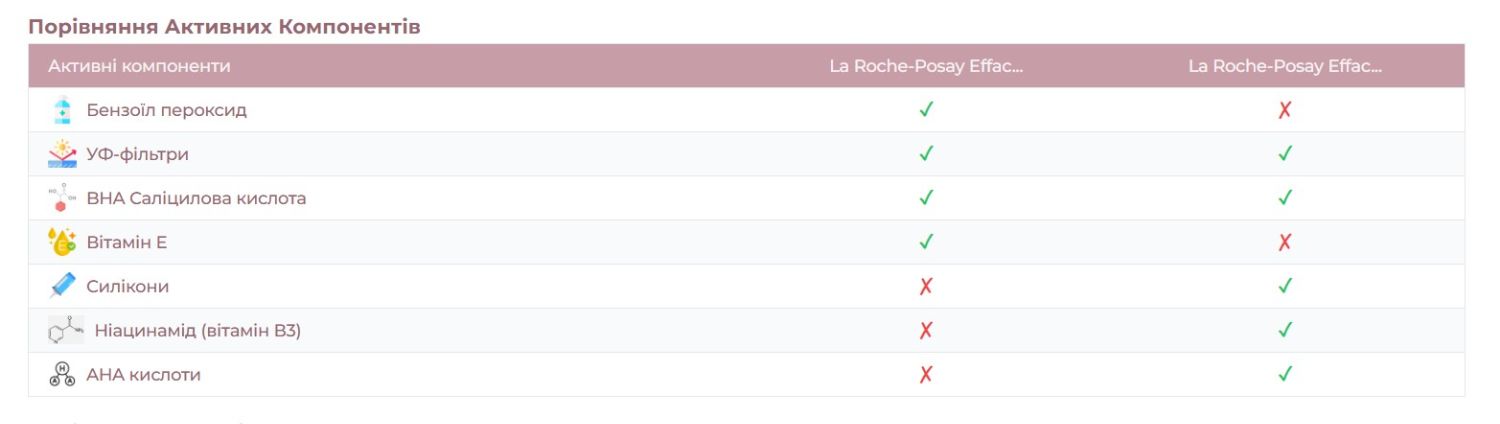Click red cross in Силікони row
The height and width of the screenshot is (424, 1500).
(926, 286)
